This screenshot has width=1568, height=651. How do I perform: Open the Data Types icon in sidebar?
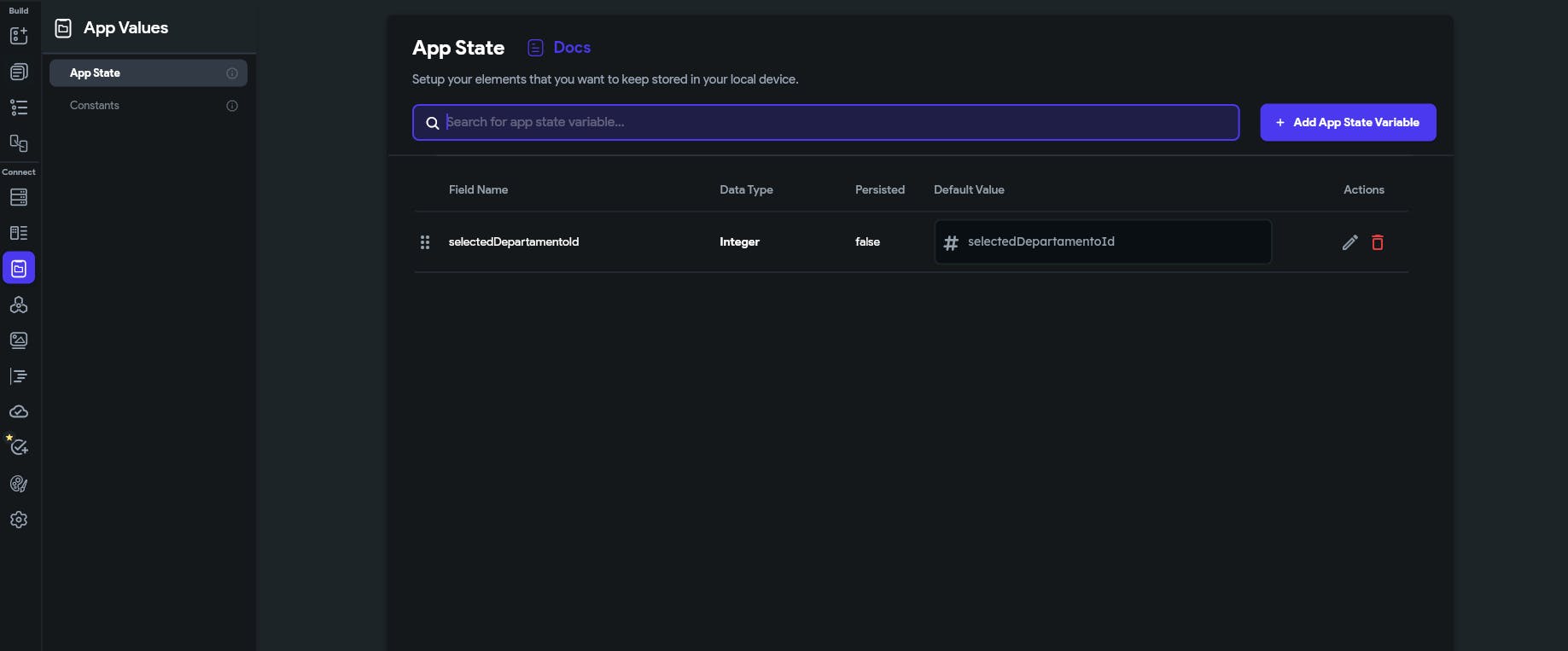tap(19, 233)
